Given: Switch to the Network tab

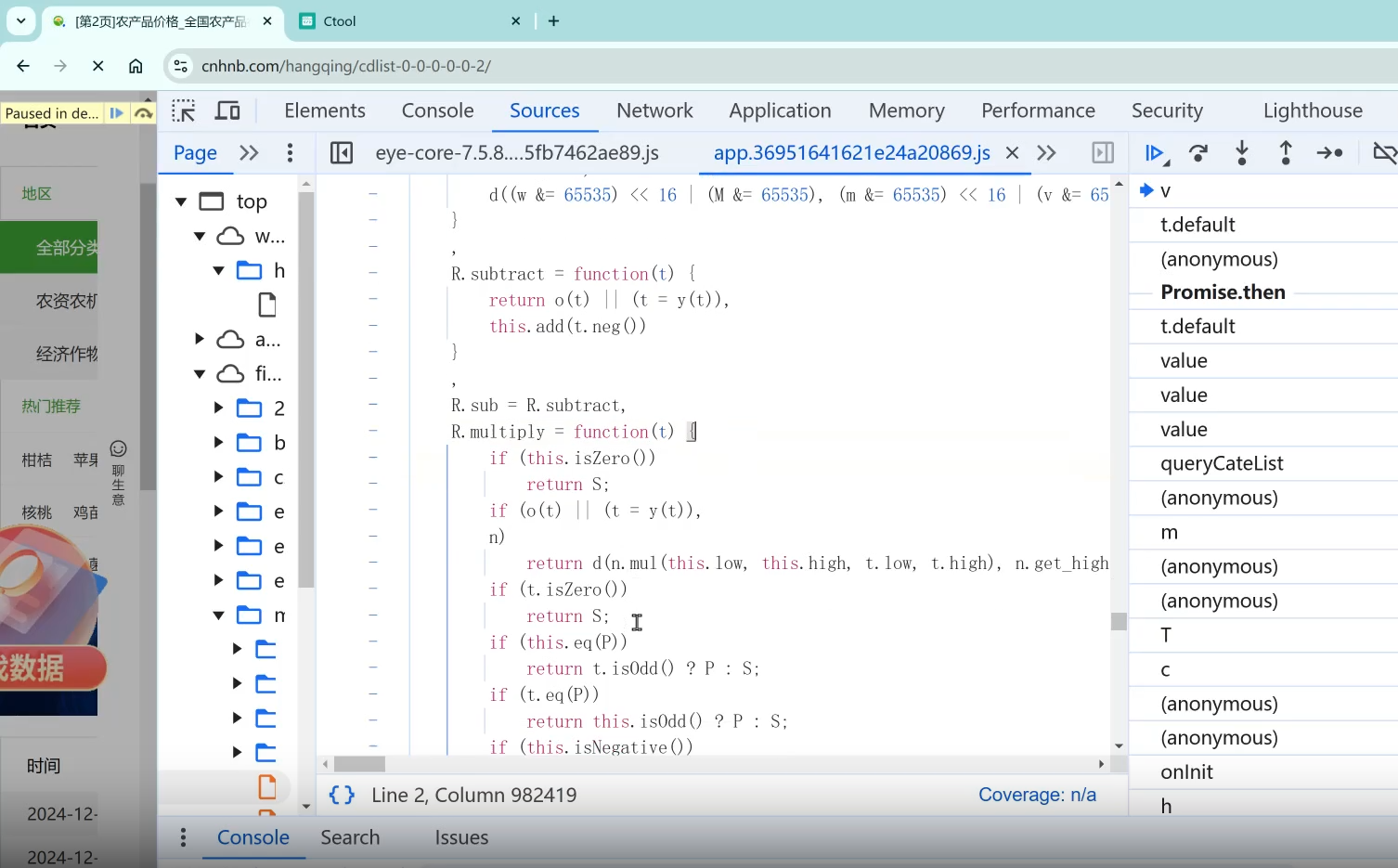Looking at the screenshot, I should [x=654, y=110].
